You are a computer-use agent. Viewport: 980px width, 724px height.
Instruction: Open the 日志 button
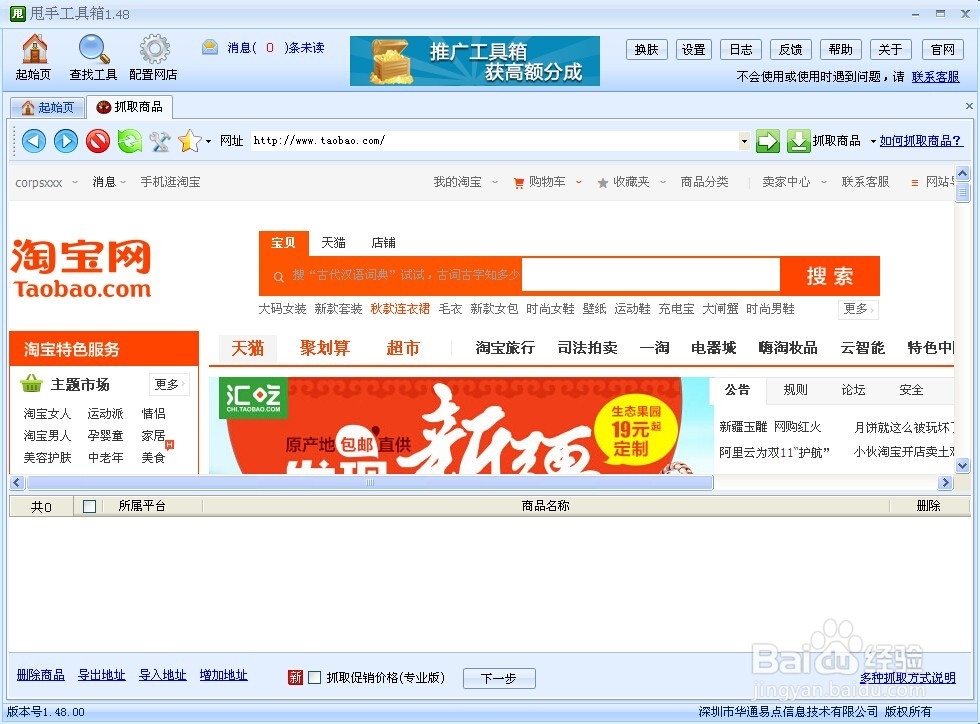741,49
